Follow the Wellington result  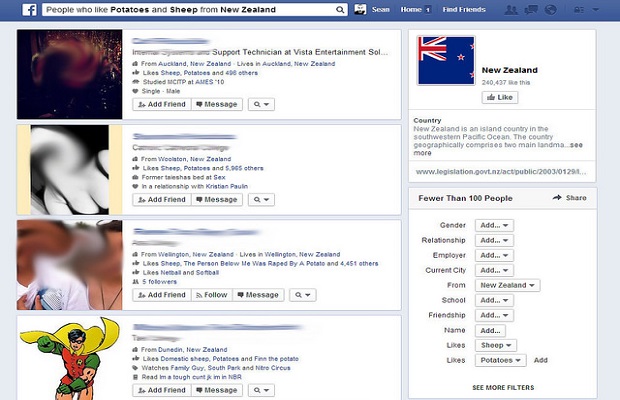pos(212,295)
